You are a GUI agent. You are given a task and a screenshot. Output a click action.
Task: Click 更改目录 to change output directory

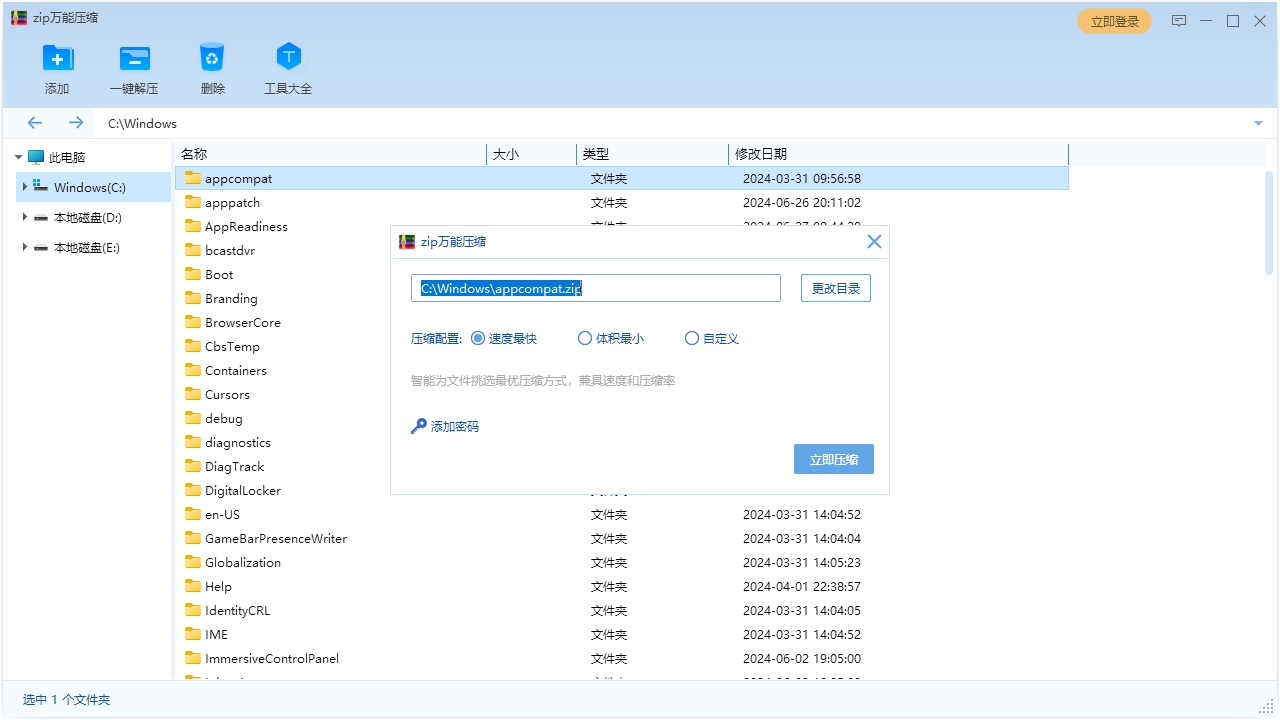tap(835, 288)
